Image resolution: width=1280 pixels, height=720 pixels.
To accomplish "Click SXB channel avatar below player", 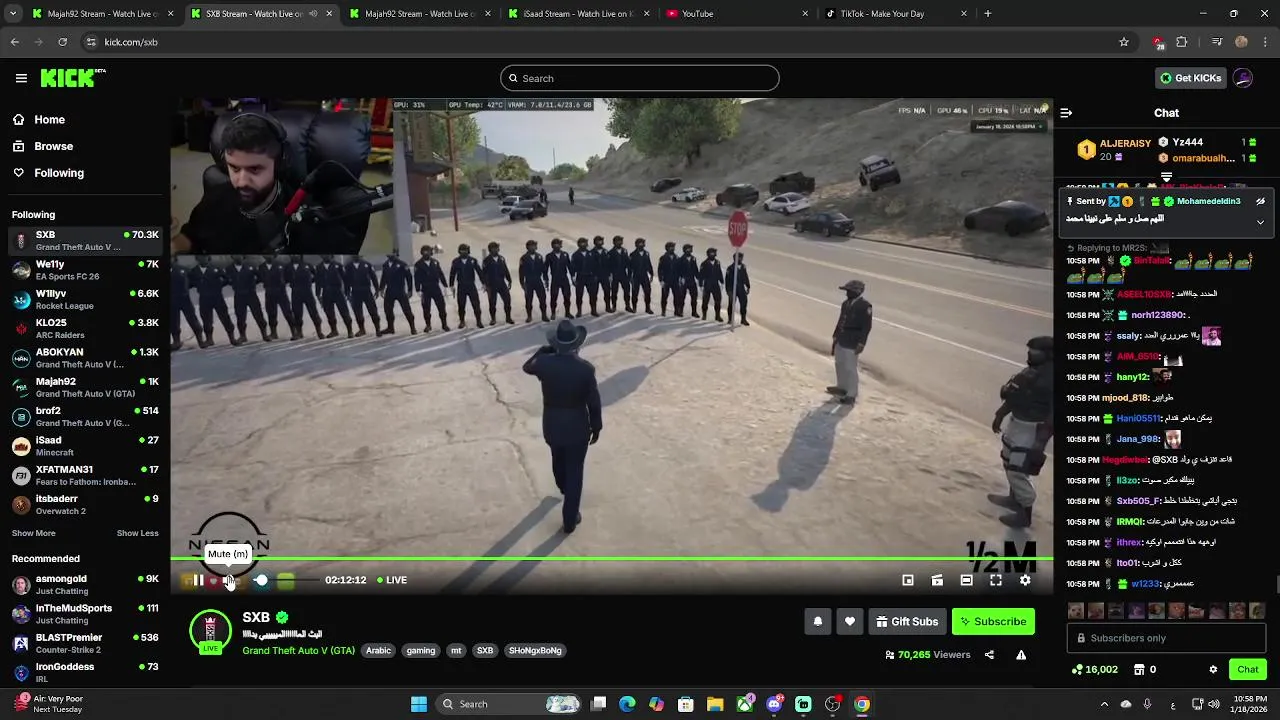I will [210, 631].
